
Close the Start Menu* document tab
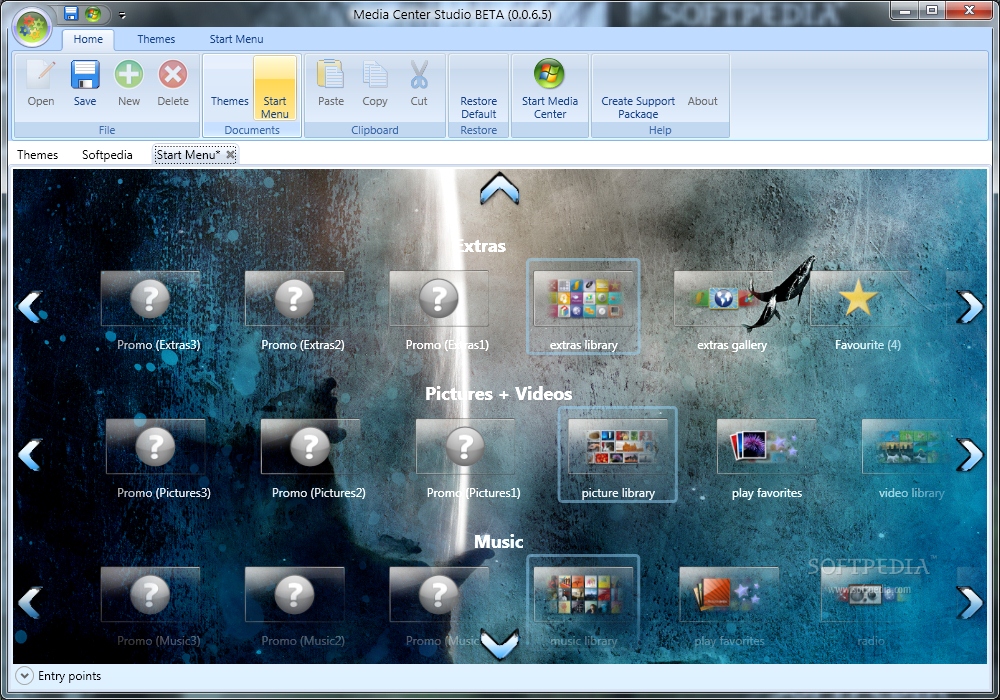pos(230,154)
